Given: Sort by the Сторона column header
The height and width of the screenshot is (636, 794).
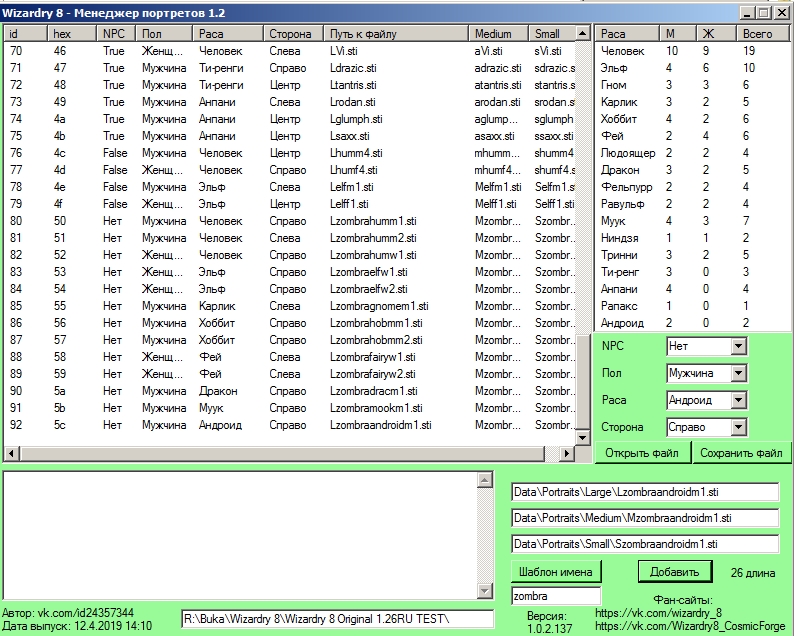Looking at the screenshot, I should click(x=293, y=34).
